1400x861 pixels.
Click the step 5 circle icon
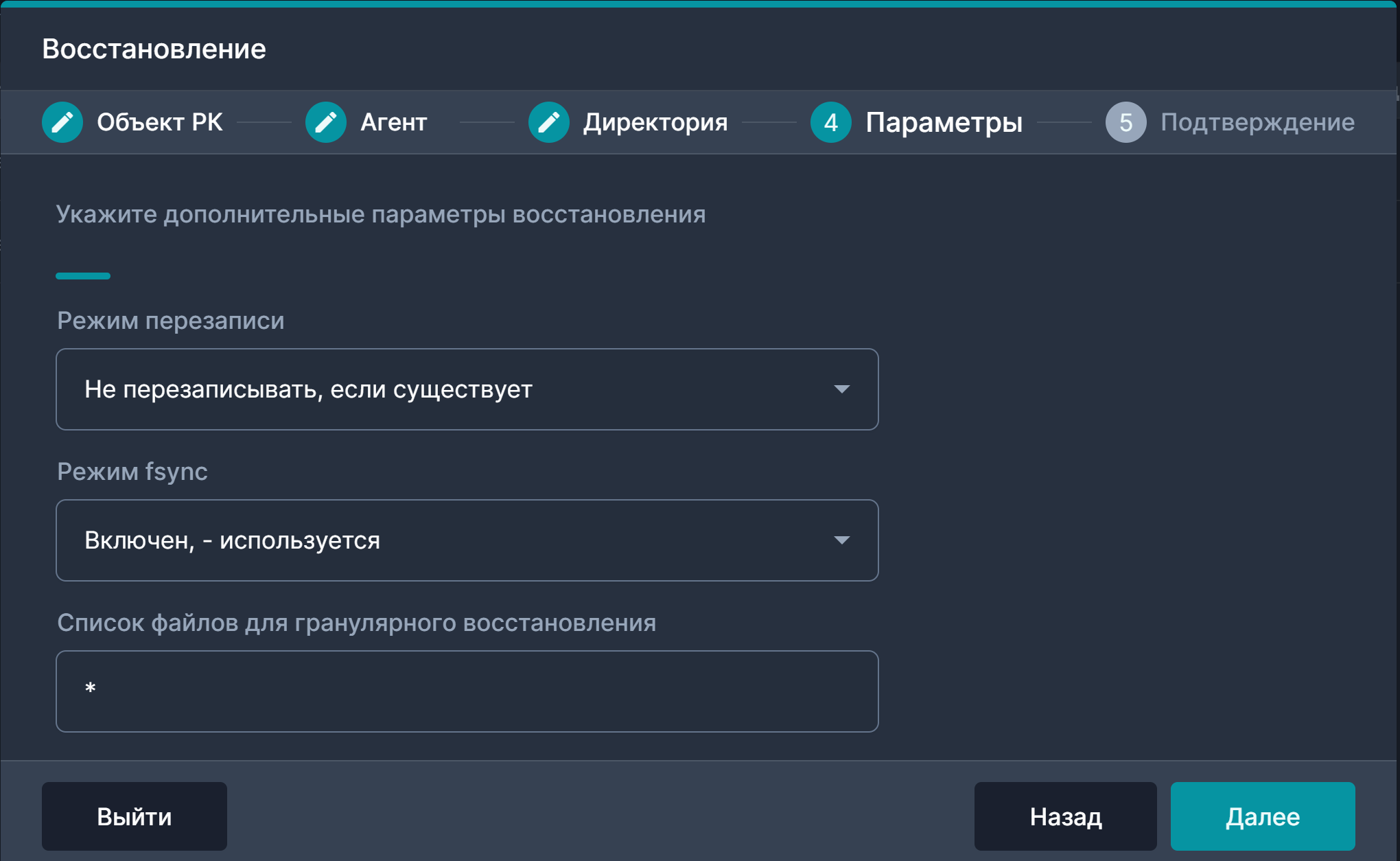tap(1126, 122)
